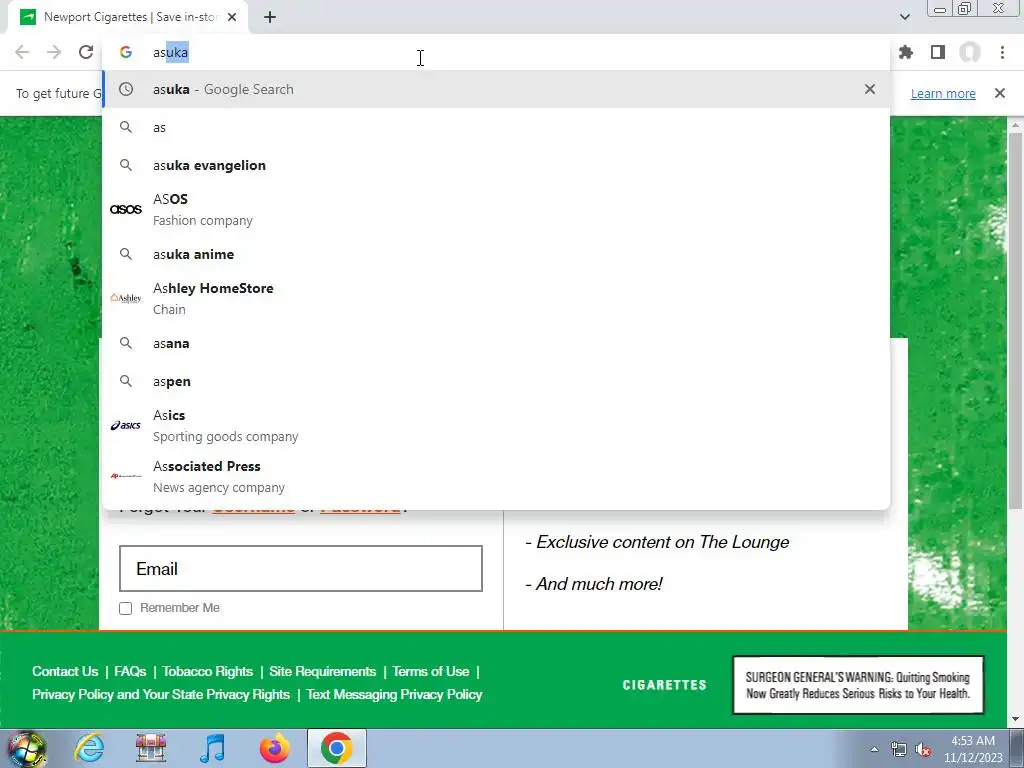The height and width of the screenshot is (768, 1024).
Task: Click the network tray icon
Action: pyautogui.click(x=899, y=750)
